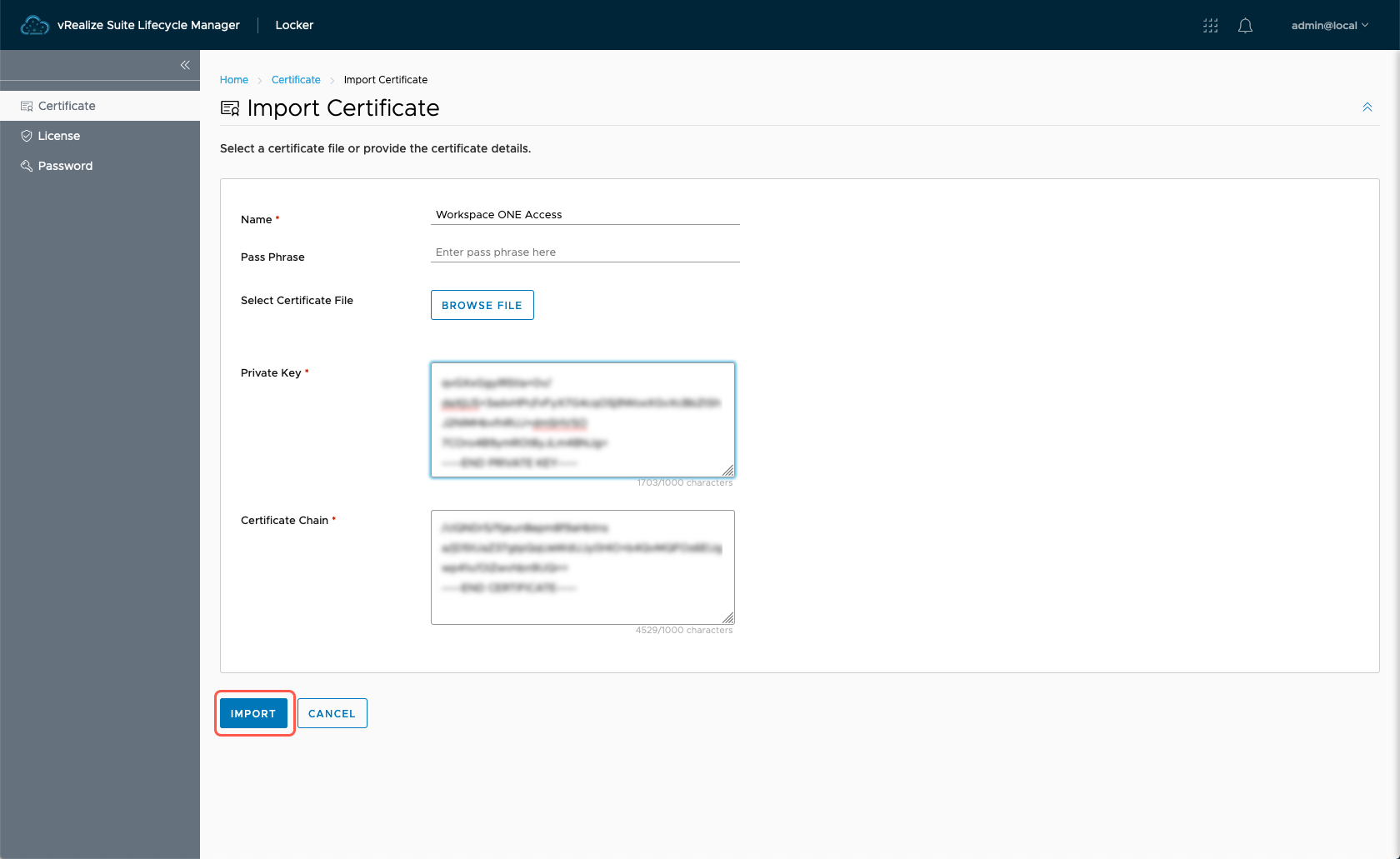Click the Certificate icon in the sidebar
The image size is (1400, 859).
coord(27,106)
